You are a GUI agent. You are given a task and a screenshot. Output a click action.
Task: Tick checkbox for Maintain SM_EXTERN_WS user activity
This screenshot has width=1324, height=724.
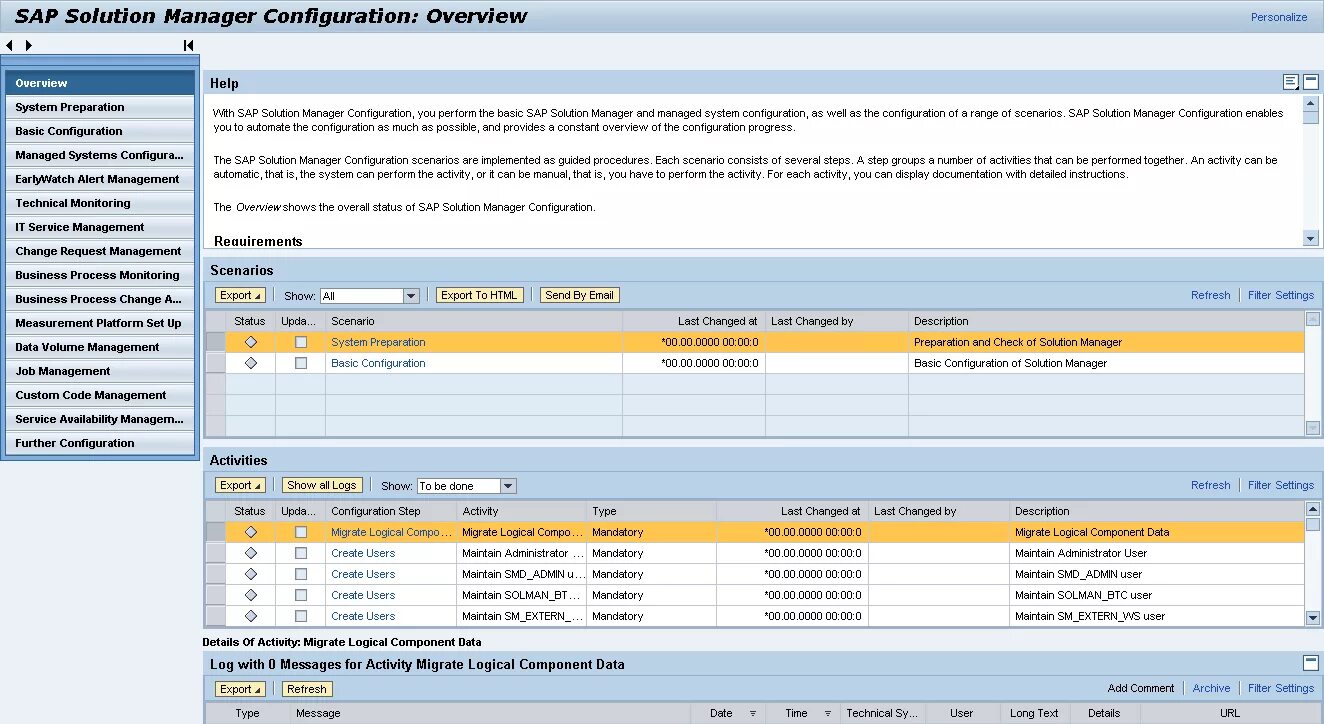click(x=301, y=616)
